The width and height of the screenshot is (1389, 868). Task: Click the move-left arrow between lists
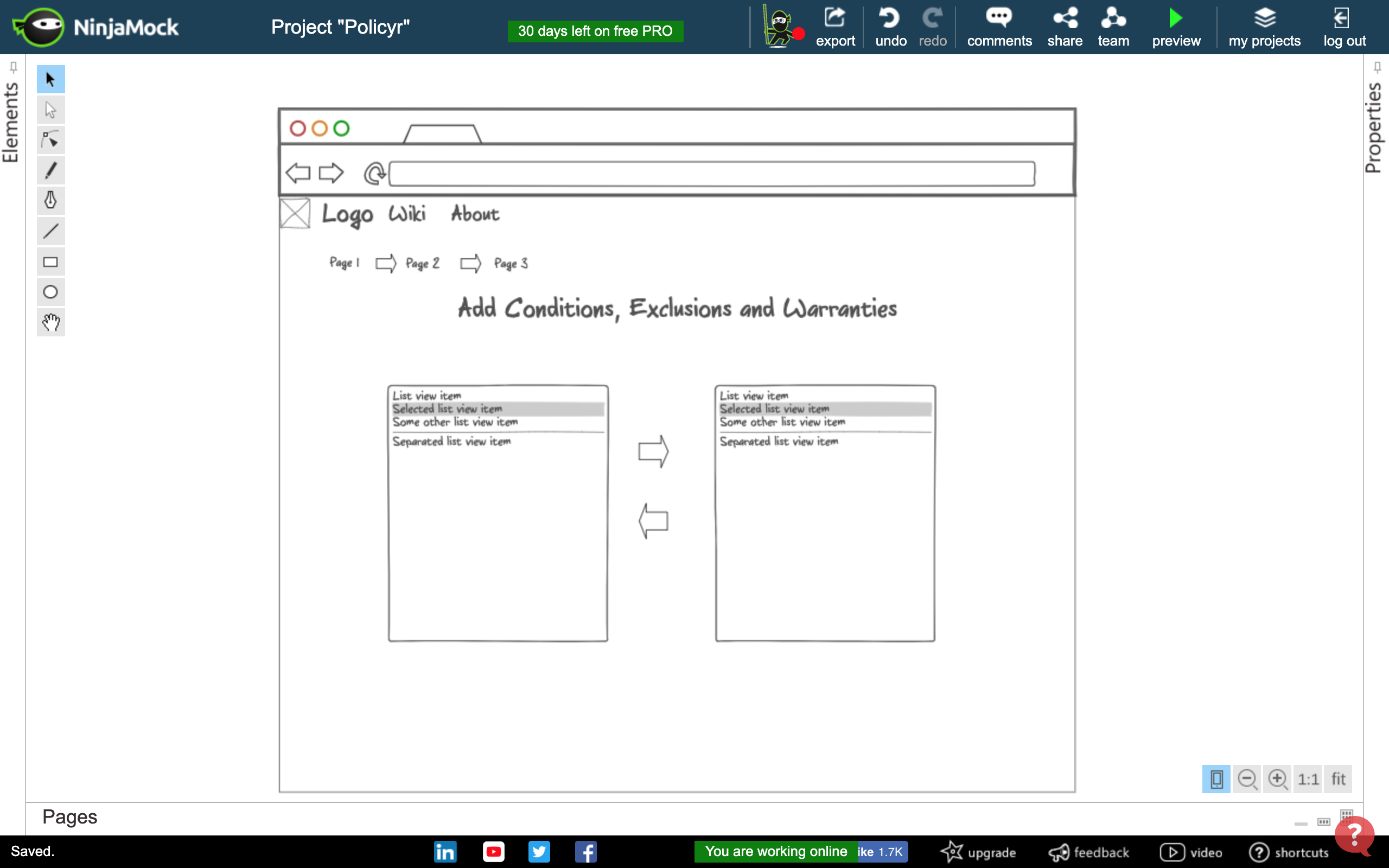click(x=653, y=521)
